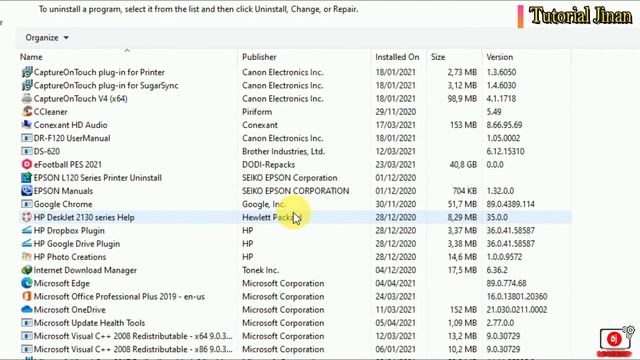Sort the list by Name column
The height and width of the screenshot is (360, 640).
(x=31, y=57)
